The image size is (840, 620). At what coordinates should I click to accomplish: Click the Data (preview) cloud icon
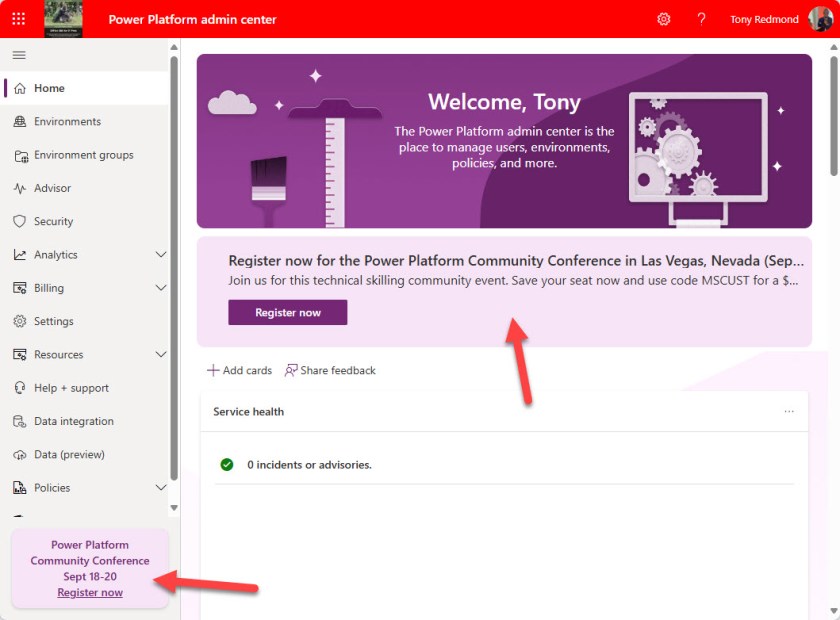pos(20,455)
